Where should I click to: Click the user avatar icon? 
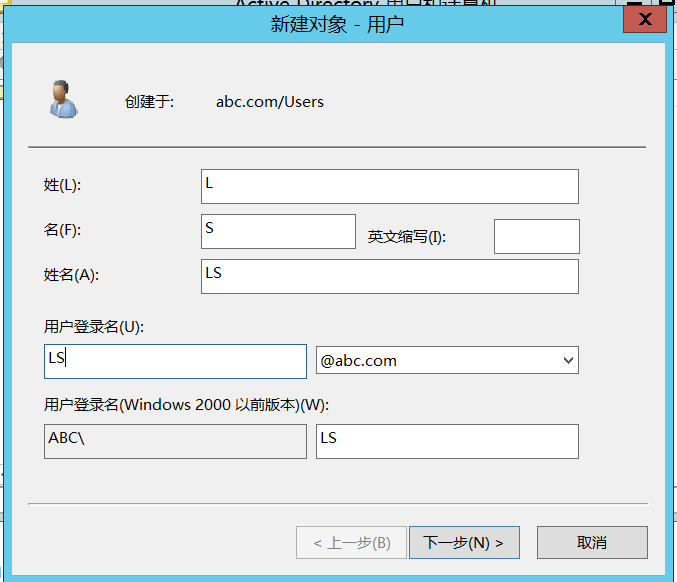(63, 99)
